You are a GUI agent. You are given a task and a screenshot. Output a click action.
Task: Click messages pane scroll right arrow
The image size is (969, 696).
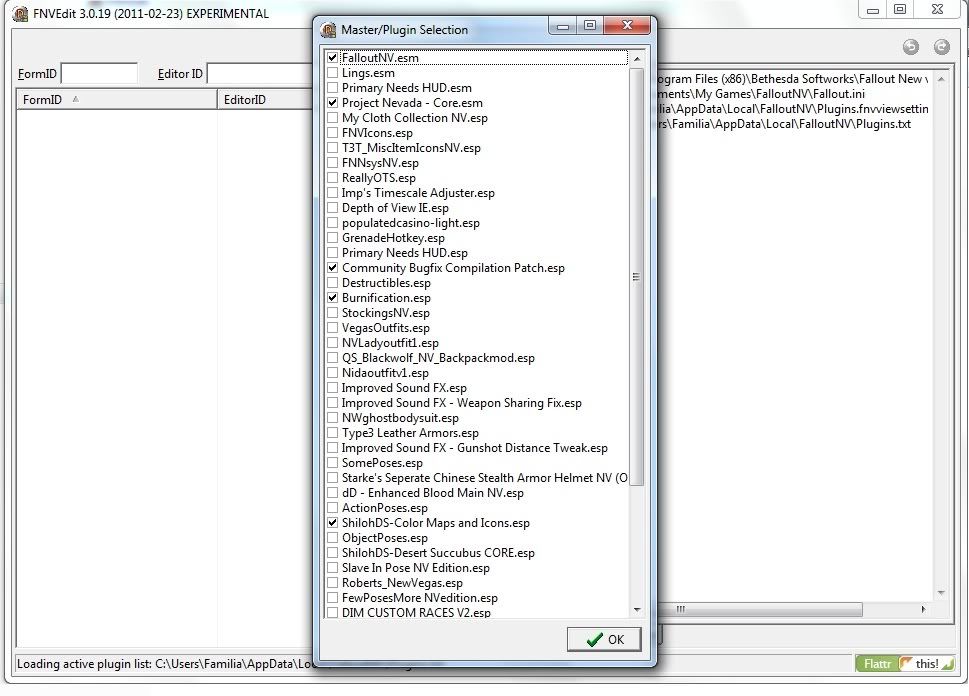(x=923, y=609)
